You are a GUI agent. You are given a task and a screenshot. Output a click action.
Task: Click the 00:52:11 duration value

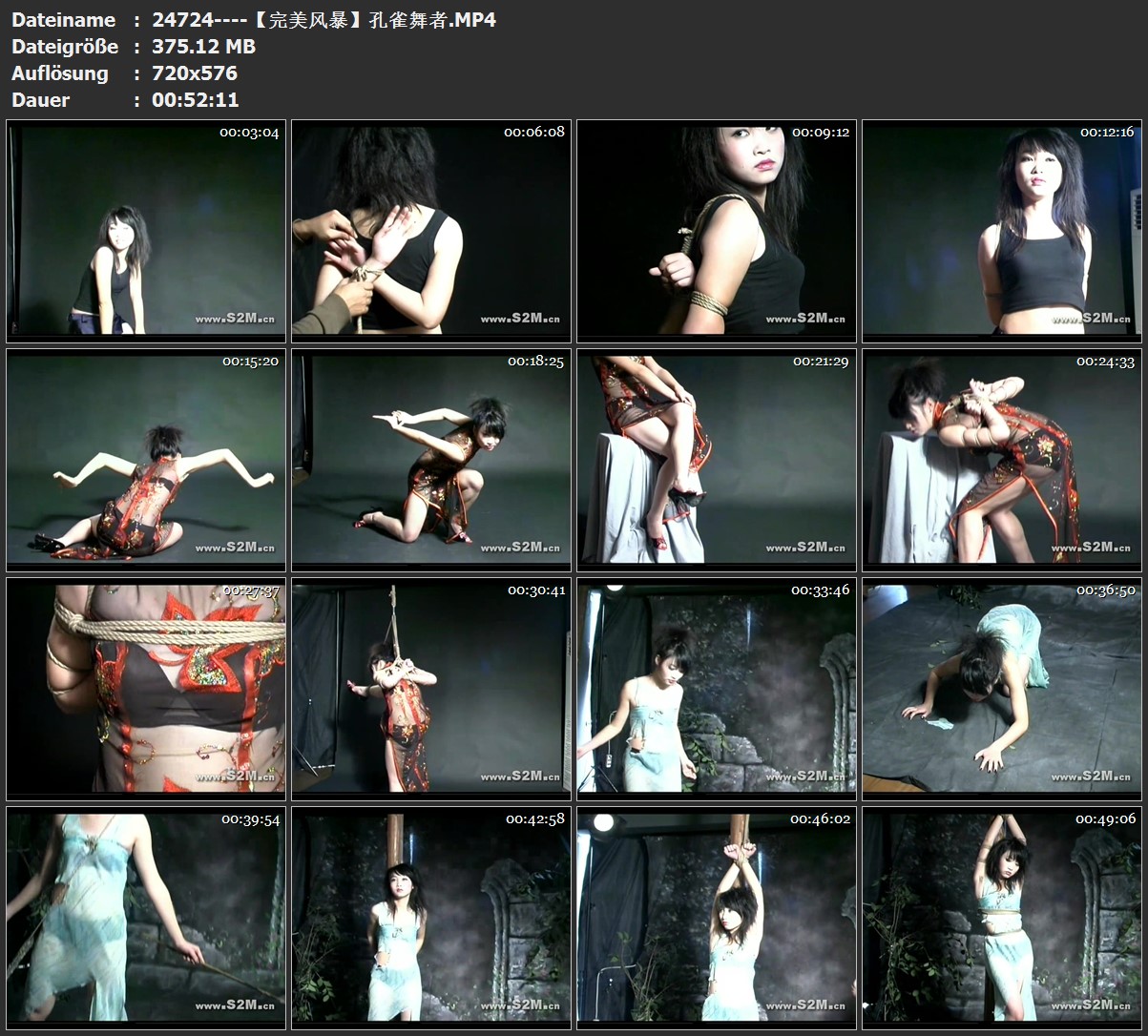(x=195, y=100)
